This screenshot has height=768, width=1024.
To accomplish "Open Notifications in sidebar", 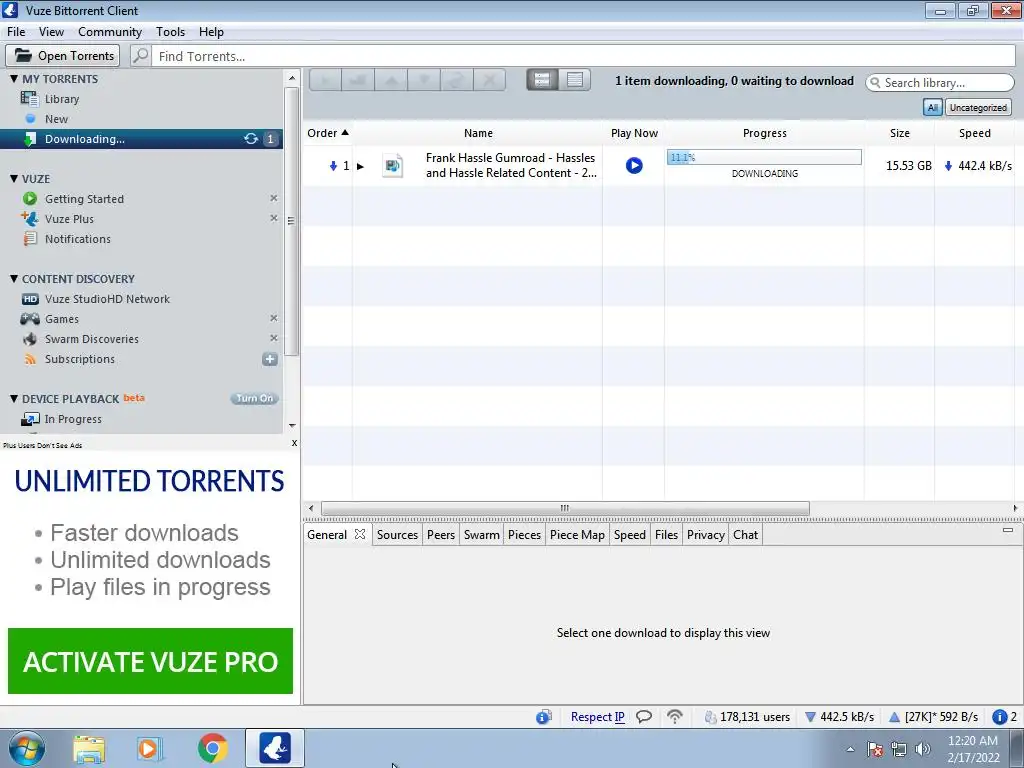I will [78, 238].
